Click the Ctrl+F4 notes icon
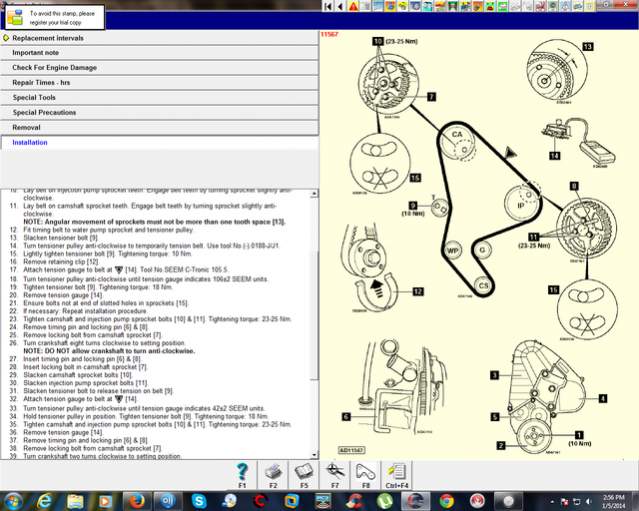Screen dimensions: 639x511 397,475
